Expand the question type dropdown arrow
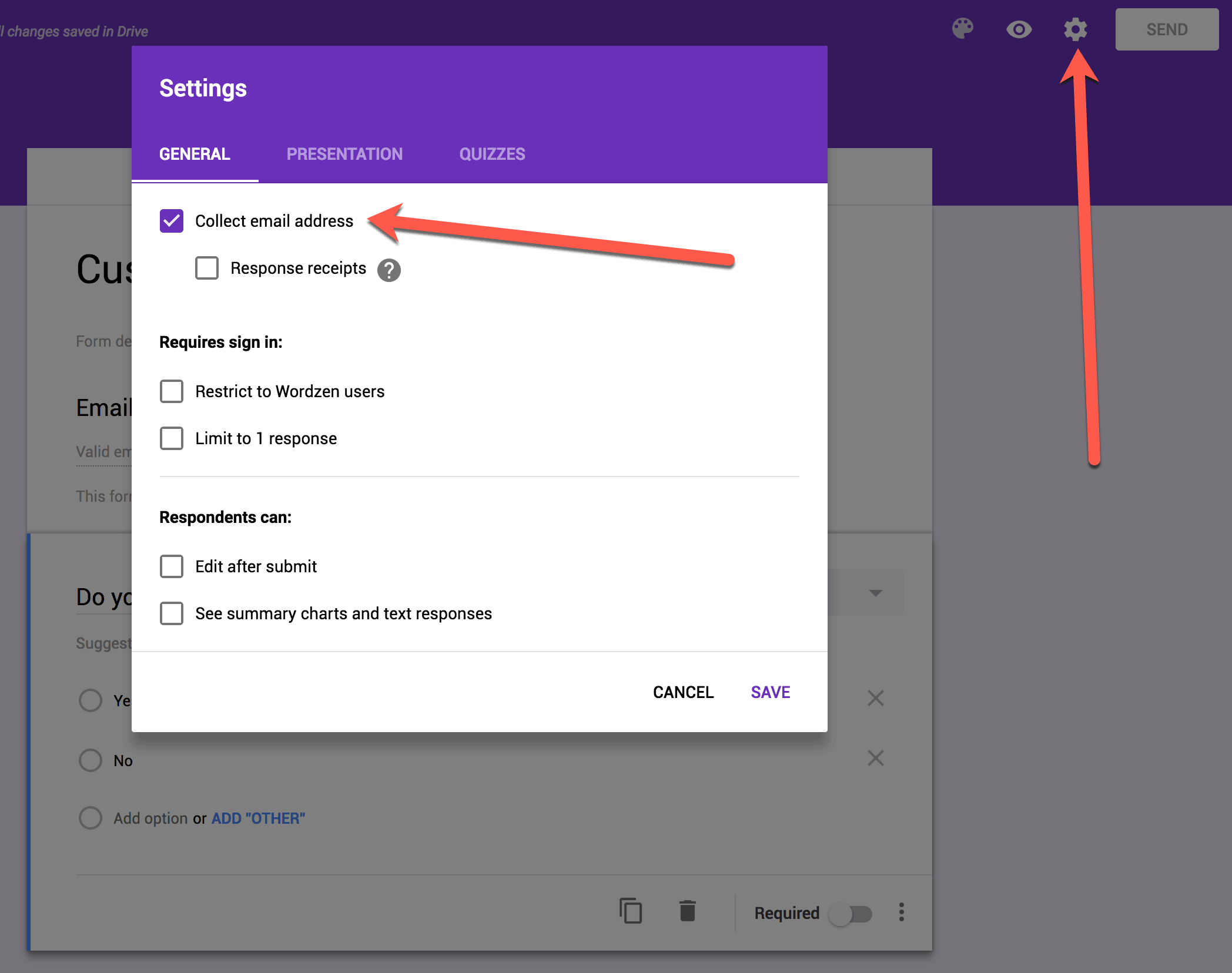The image size is (1232, 973). pyautogui.click(x=875, y=593)
